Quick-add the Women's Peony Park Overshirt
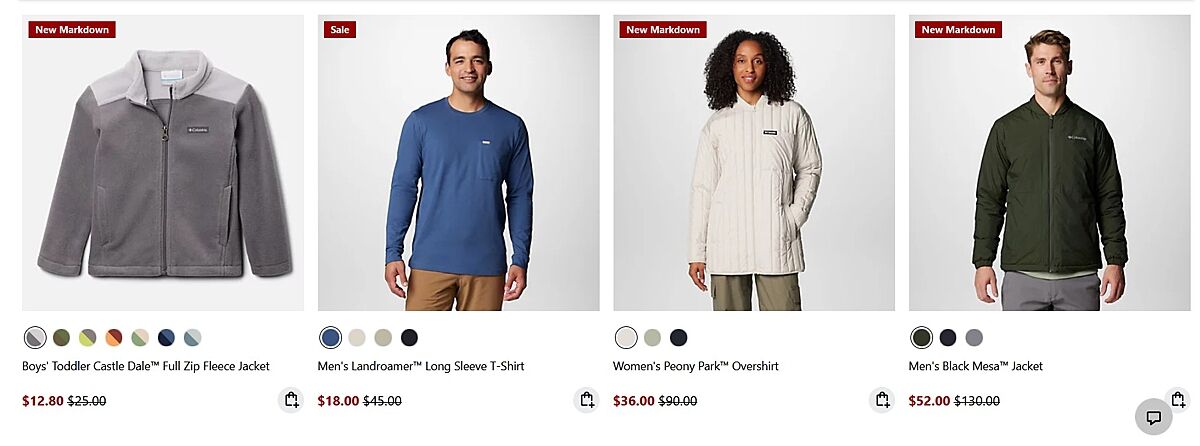This screenshot has width=1200, height=446. pos(881,400)
